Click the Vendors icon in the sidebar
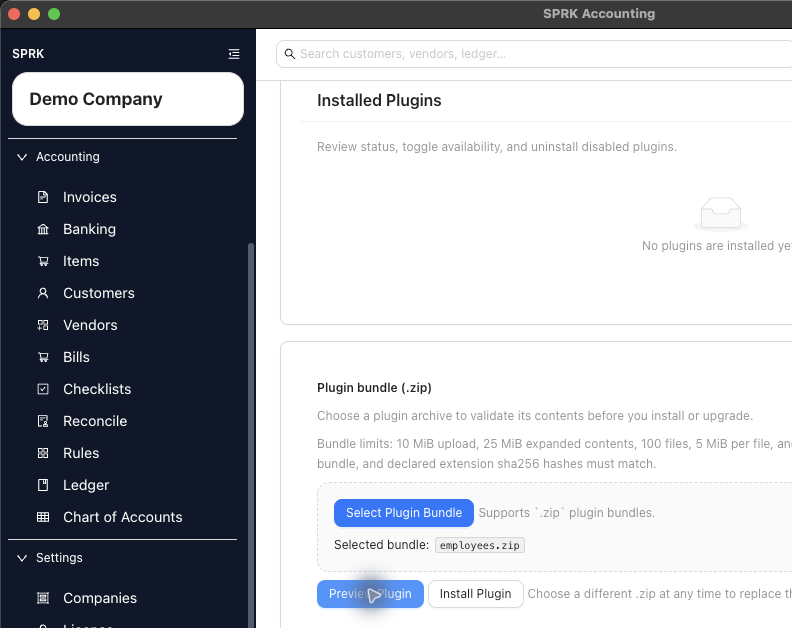Image resolution: width=792 pixels, height=628 pixels. click(x=43, y=325)
